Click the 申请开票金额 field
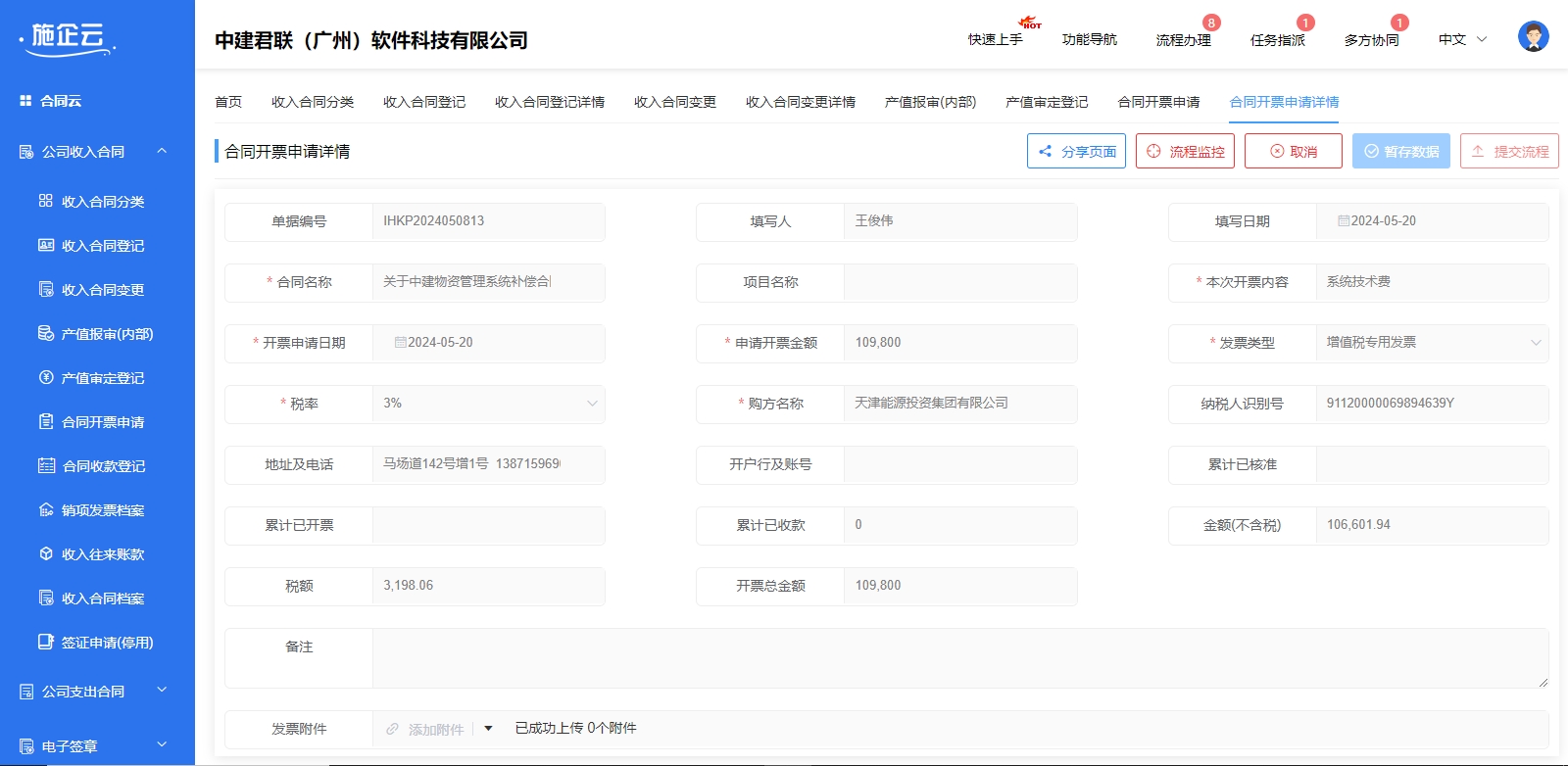Screen dimensions: 1568x766 point(960,343)
